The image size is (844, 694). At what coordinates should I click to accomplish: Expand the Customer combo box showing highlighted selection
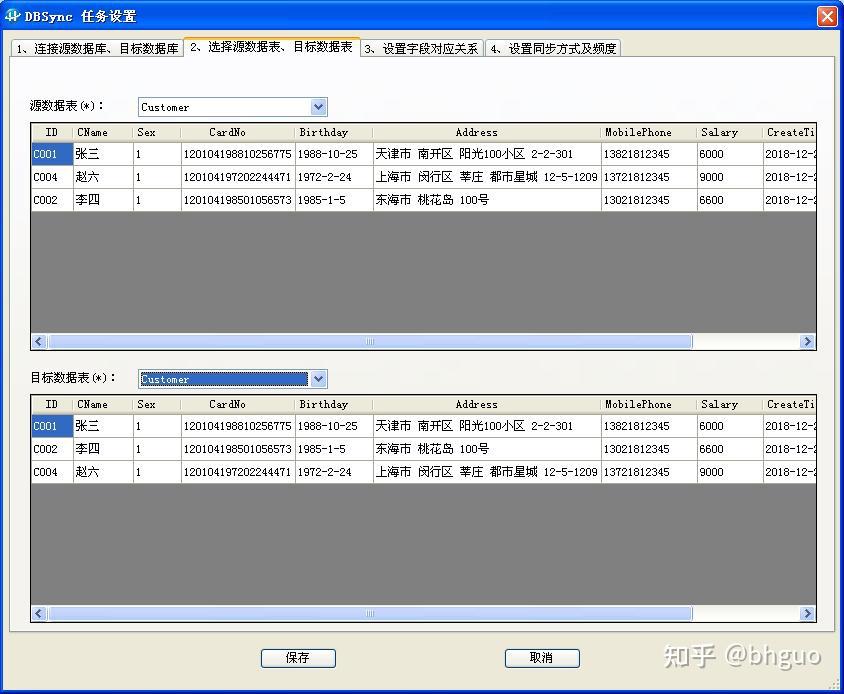317,379
